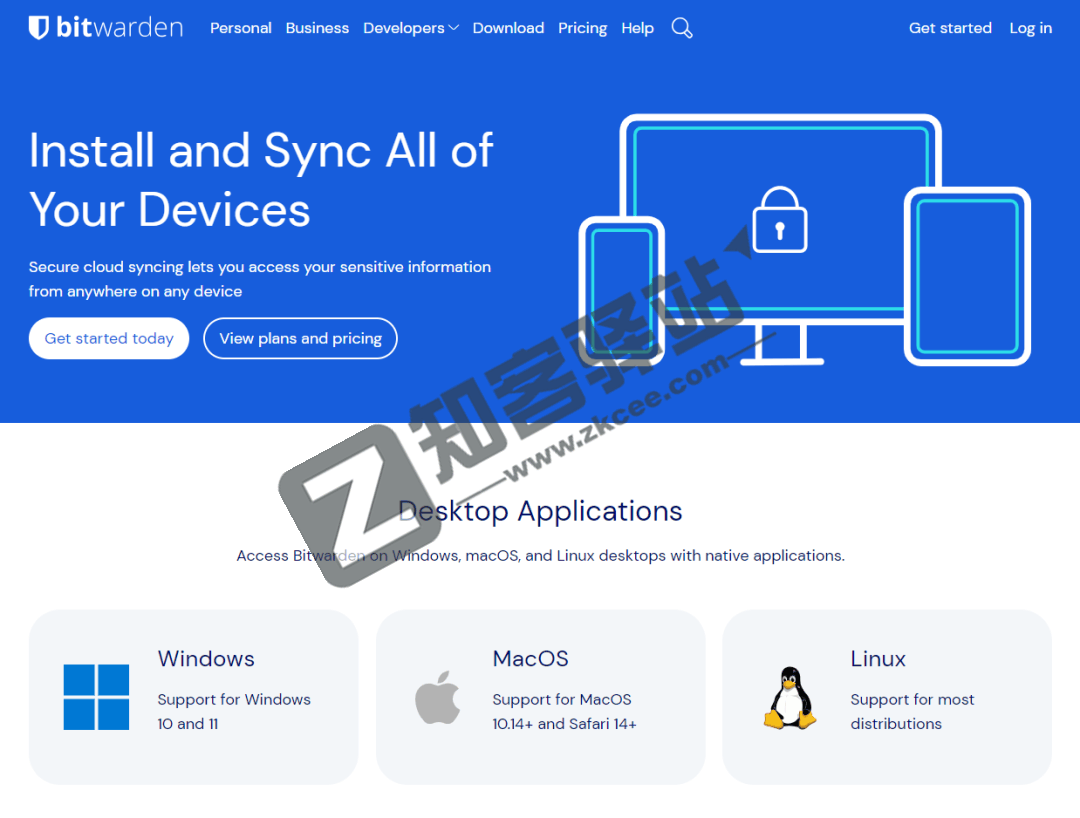Viewport: 1080px width, 818px height.
Task: Click the Log in link
Action: click(x=1030, y=28)
